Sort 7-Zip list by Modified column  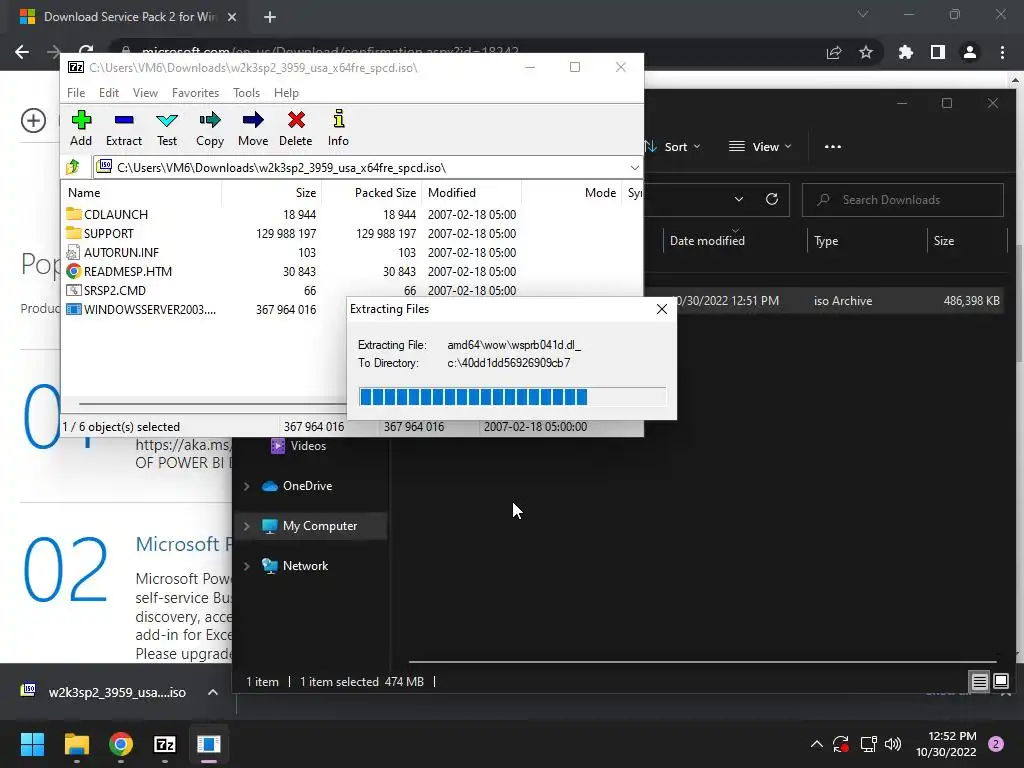click(472, 193)
